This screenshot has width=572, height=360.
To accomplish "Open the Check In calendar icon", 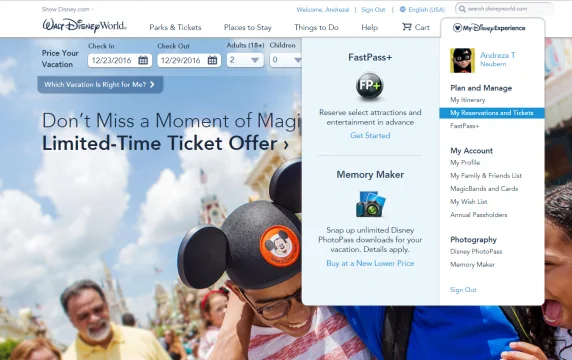I will (143, 60).
